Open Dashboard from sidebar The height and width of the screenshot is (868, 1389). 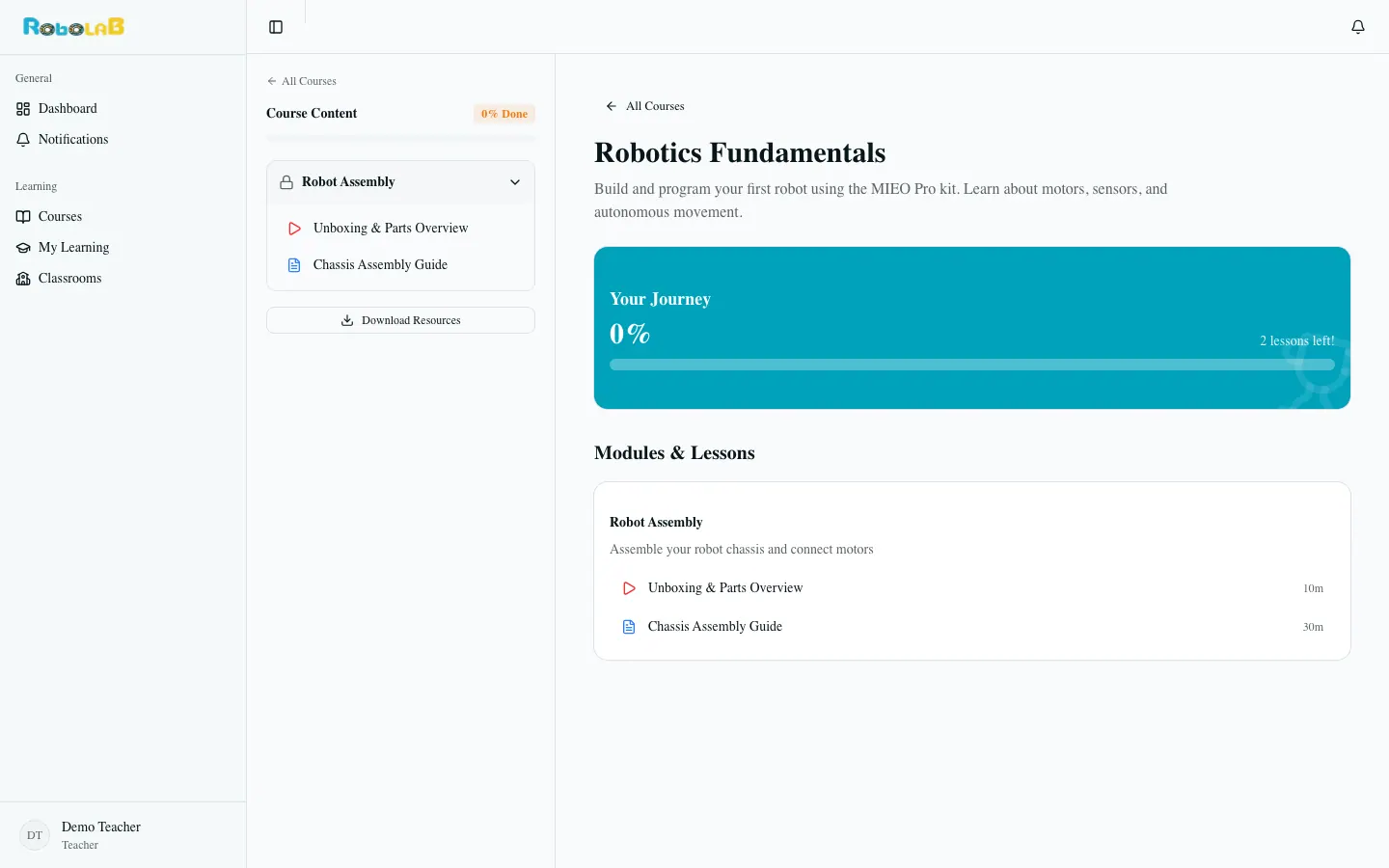point(123,109)
